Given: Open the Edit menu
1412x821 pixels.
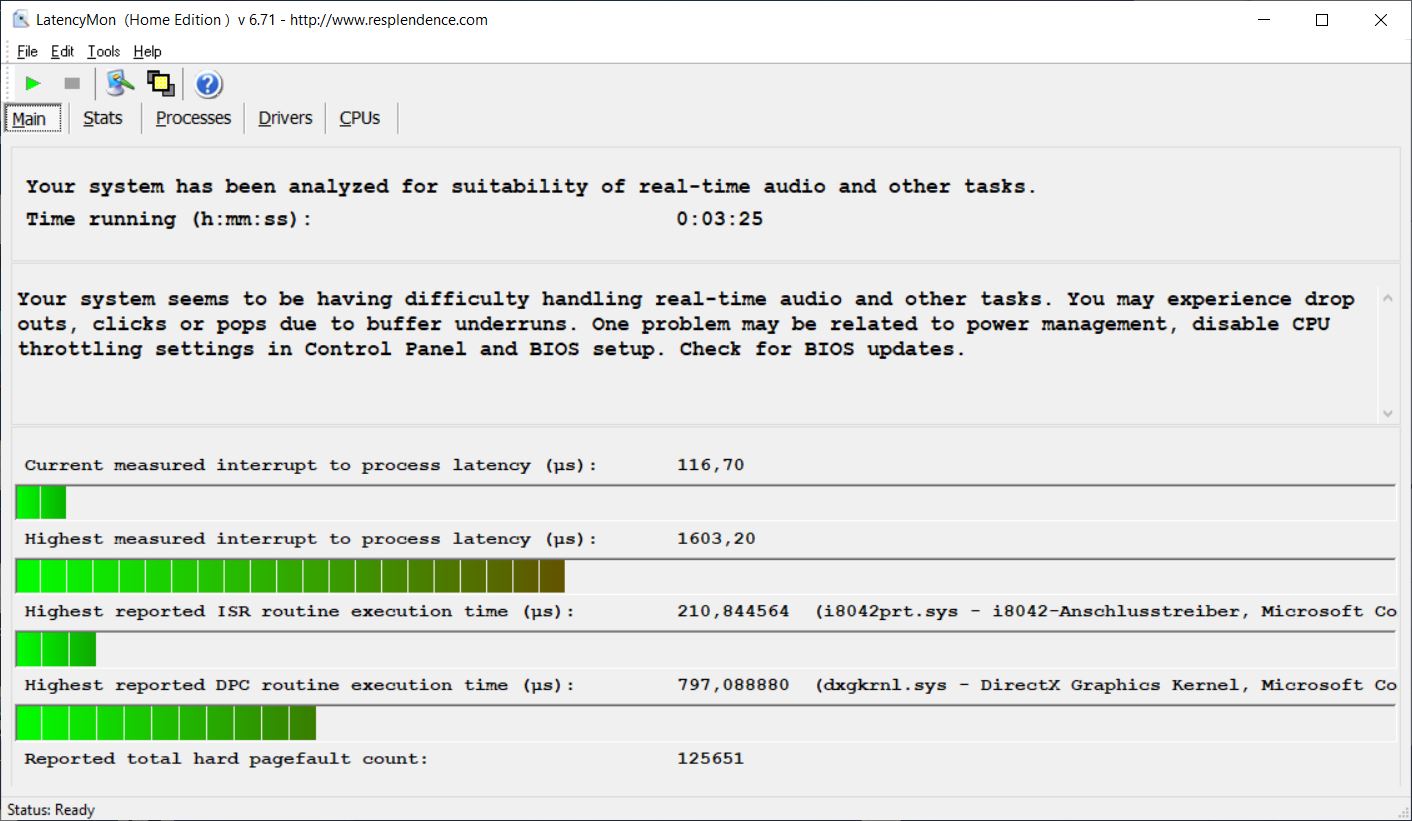Looking at the screenshot, I should pyautogui.click(x=62, y=52).
